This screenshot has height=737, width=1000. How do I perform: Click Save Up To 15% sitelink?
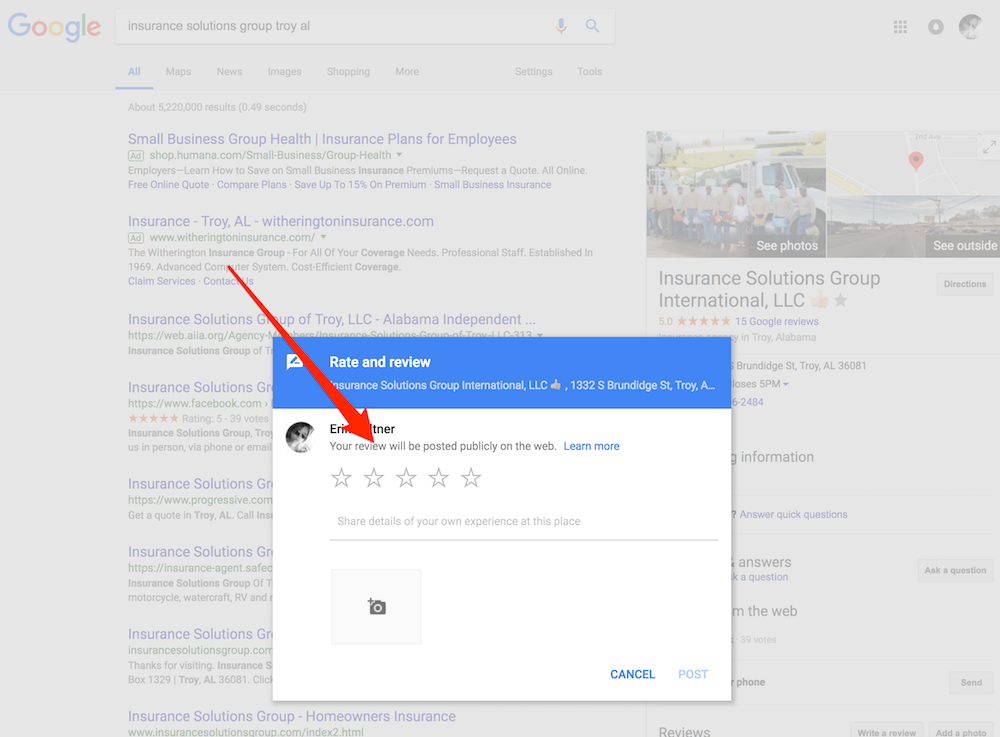(360, 185)
